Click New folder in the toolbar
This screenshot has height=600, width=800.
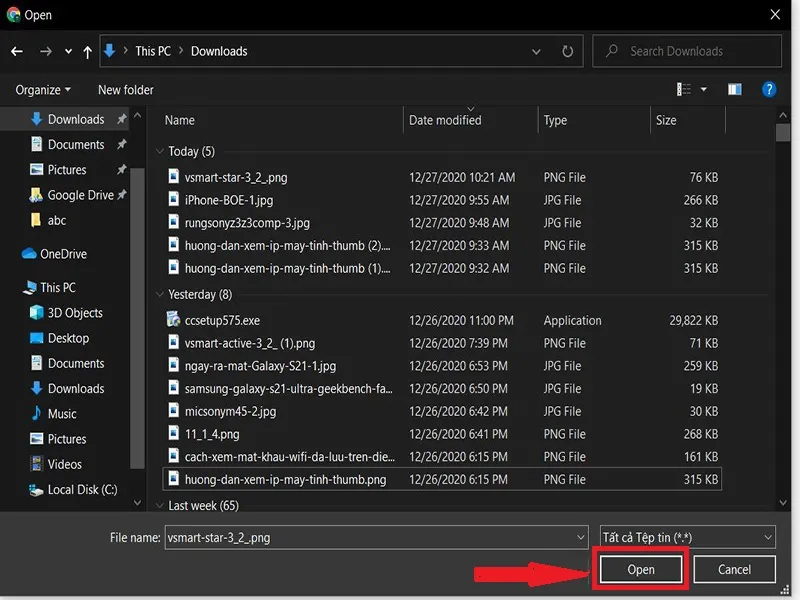coord(126,90)
